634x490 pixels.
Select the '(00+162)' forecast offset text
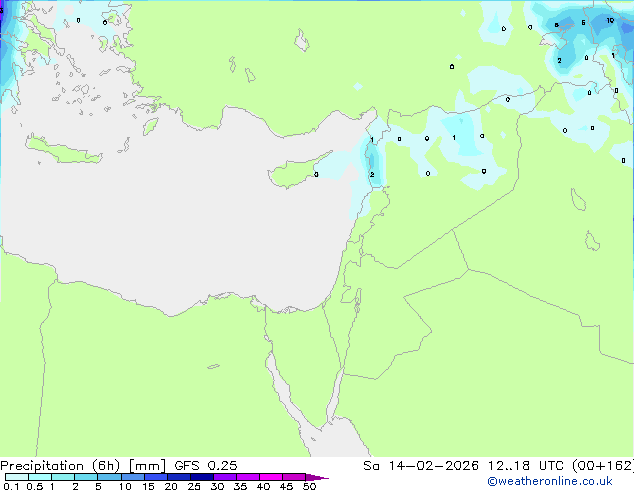[x=603, y=466]
